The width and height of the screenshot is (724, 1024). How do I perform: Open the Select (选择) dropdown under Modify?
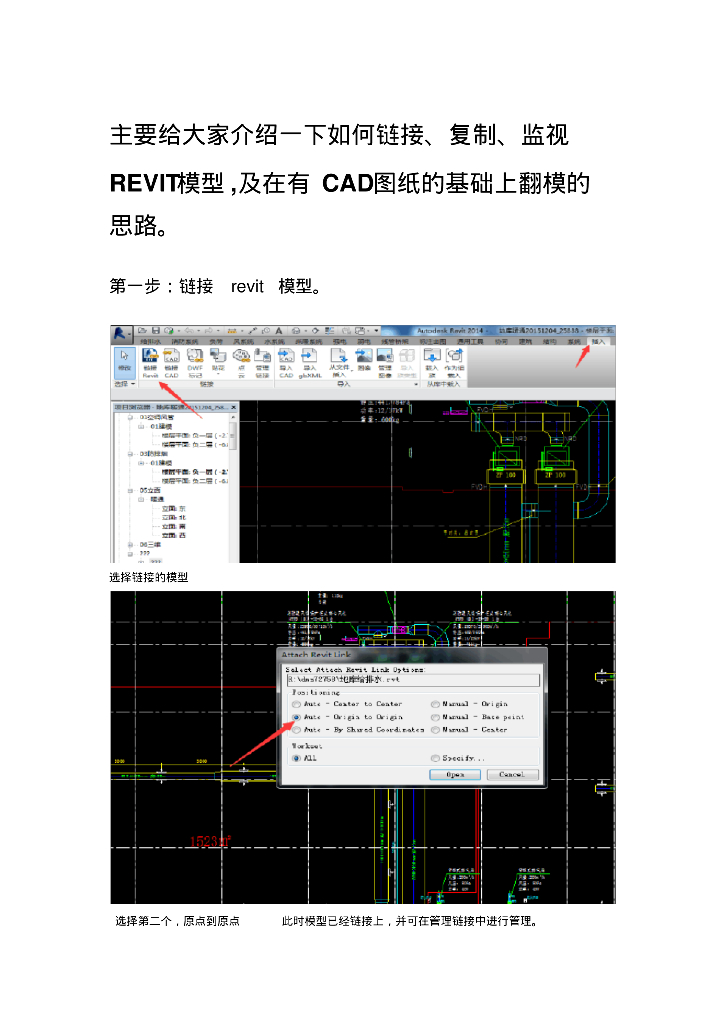125,384
